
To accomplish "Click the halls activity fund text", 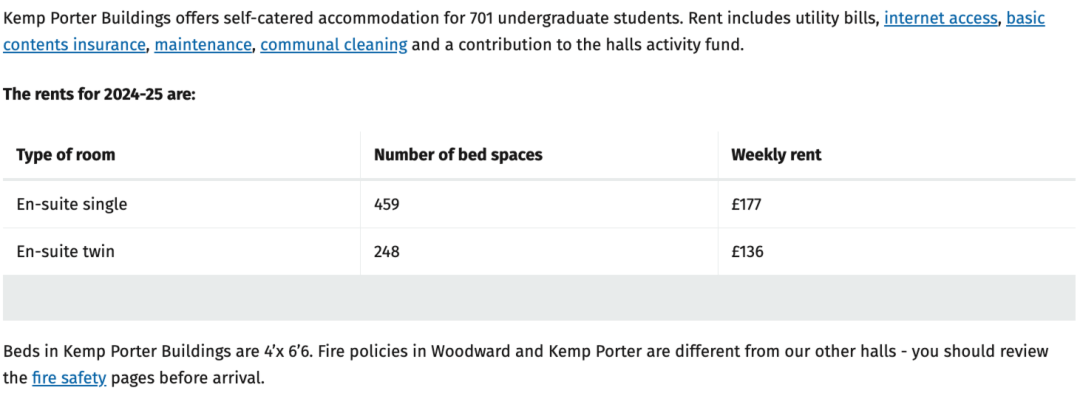I will (x=656, y=45).
